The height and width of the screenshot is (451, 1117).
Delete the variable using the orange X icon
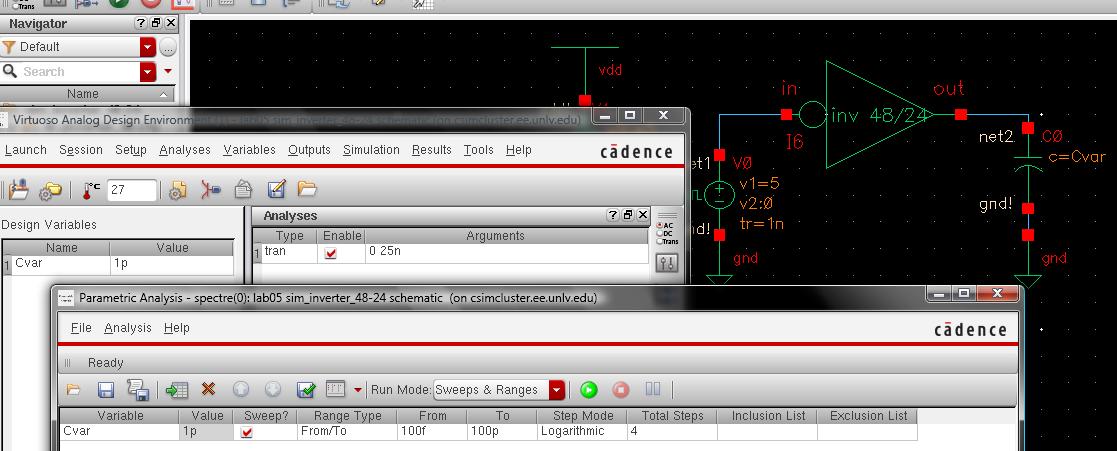point(208,390)
